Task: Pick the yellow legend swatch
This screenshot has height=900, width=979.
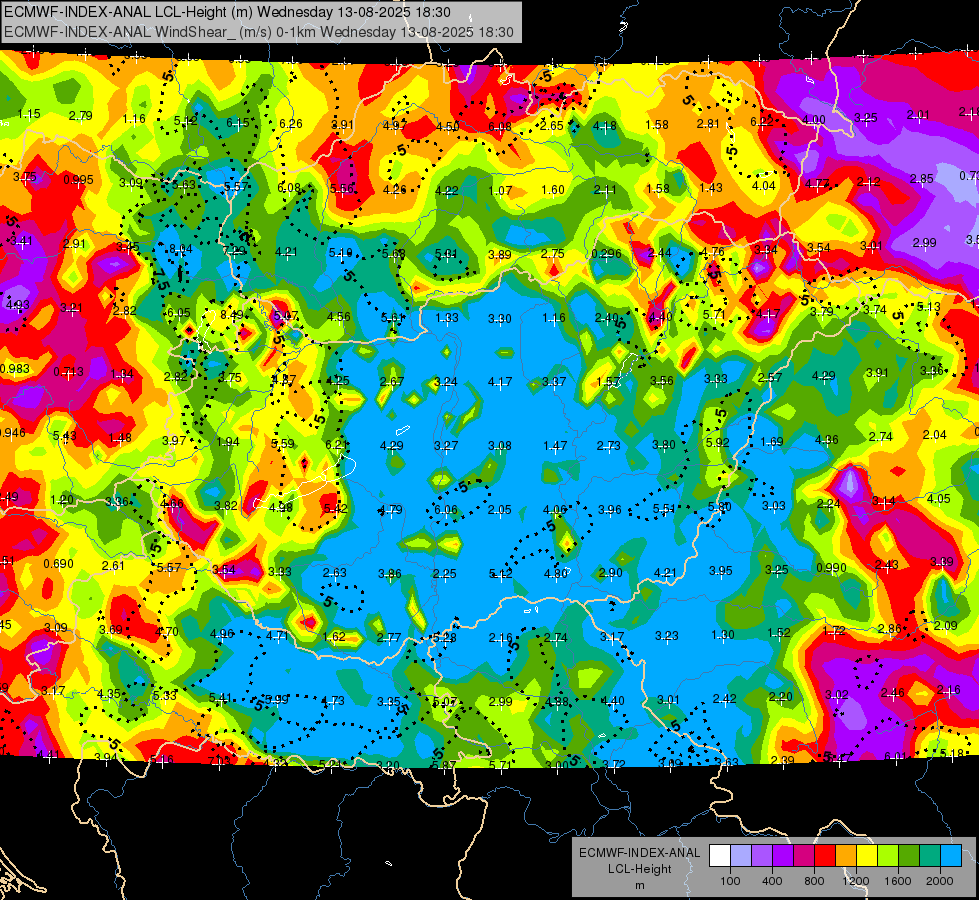Action: click(867, 856)
